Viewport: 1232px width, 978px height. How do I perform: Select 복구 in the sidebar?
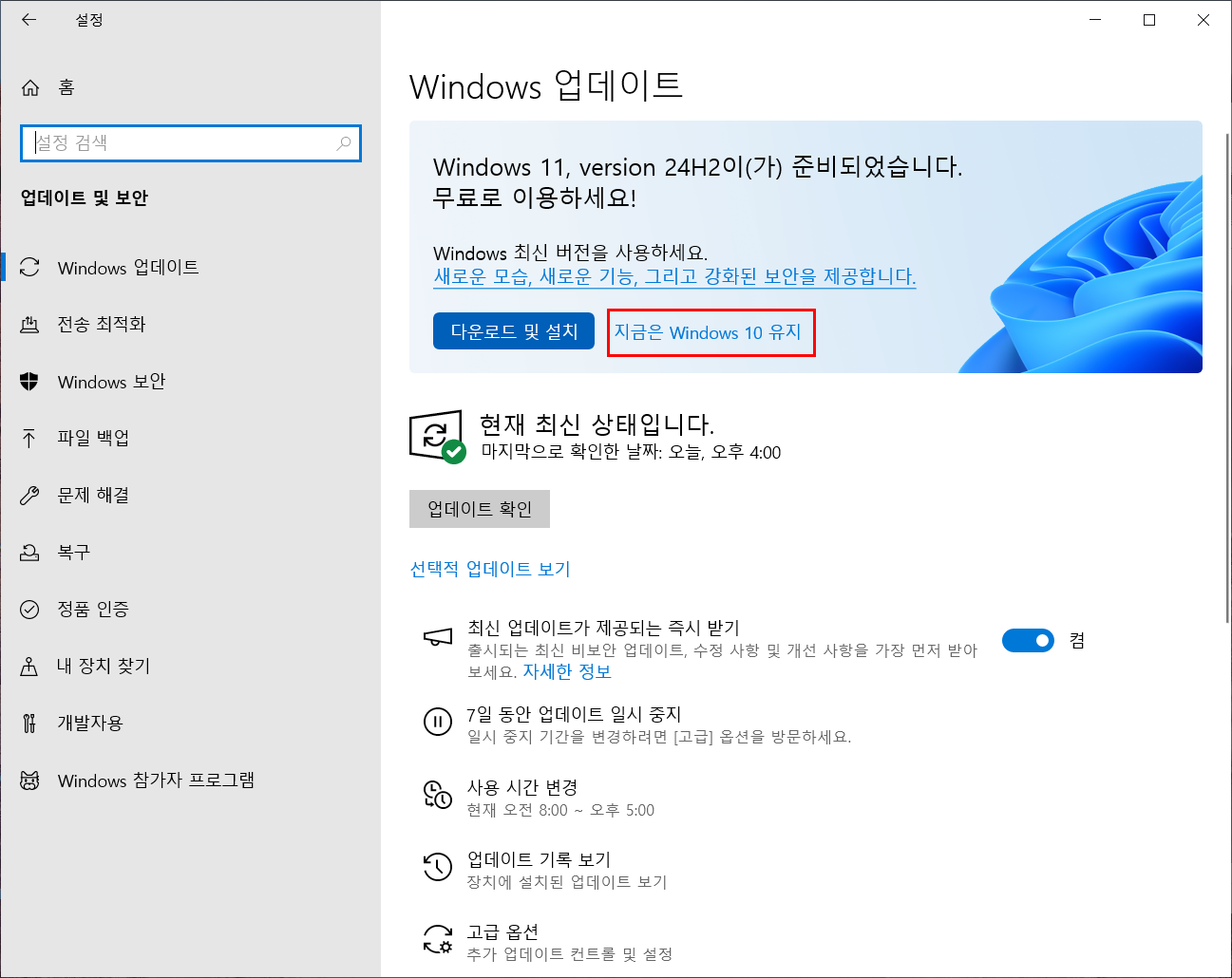[190, 552]
